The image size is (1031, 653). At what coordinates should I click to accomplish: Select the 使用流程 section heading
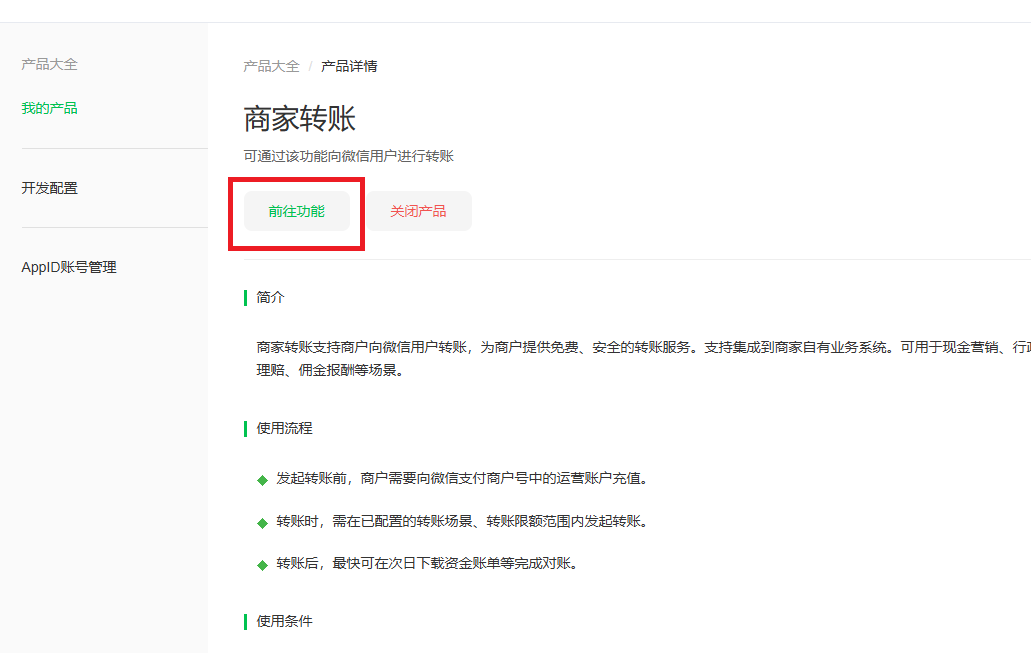point(284,428)
